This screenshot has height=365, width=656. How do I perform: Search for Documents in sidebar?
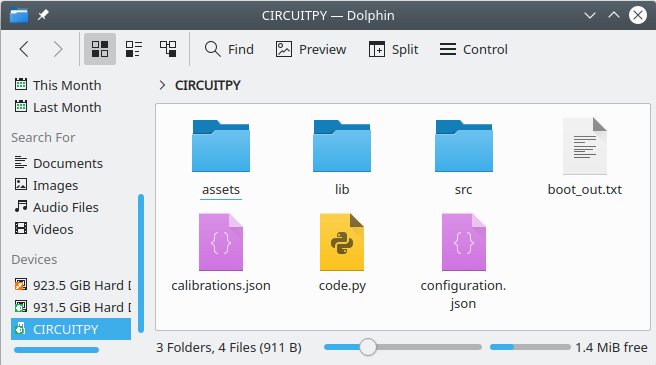click(x=71, y=163)
